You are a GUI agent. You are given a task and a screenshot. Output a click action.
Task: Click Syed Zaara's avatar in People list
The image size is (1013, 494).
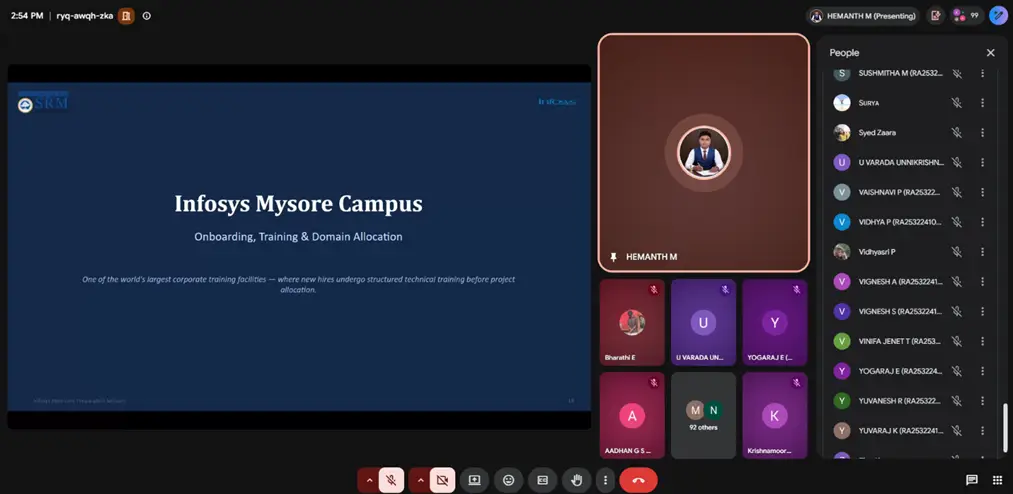842,132
